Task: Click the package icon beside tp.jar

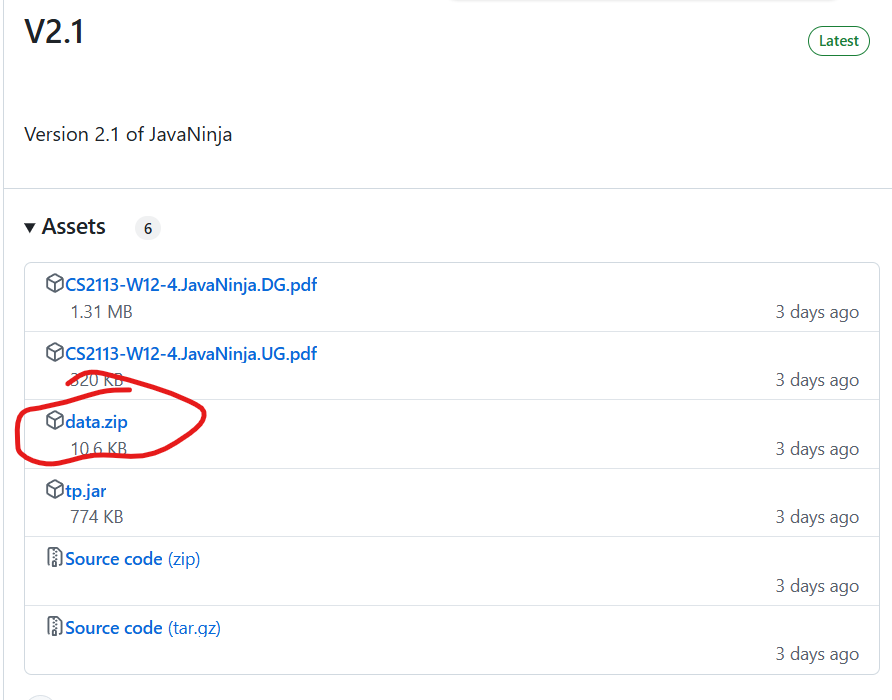Action: 55,489
